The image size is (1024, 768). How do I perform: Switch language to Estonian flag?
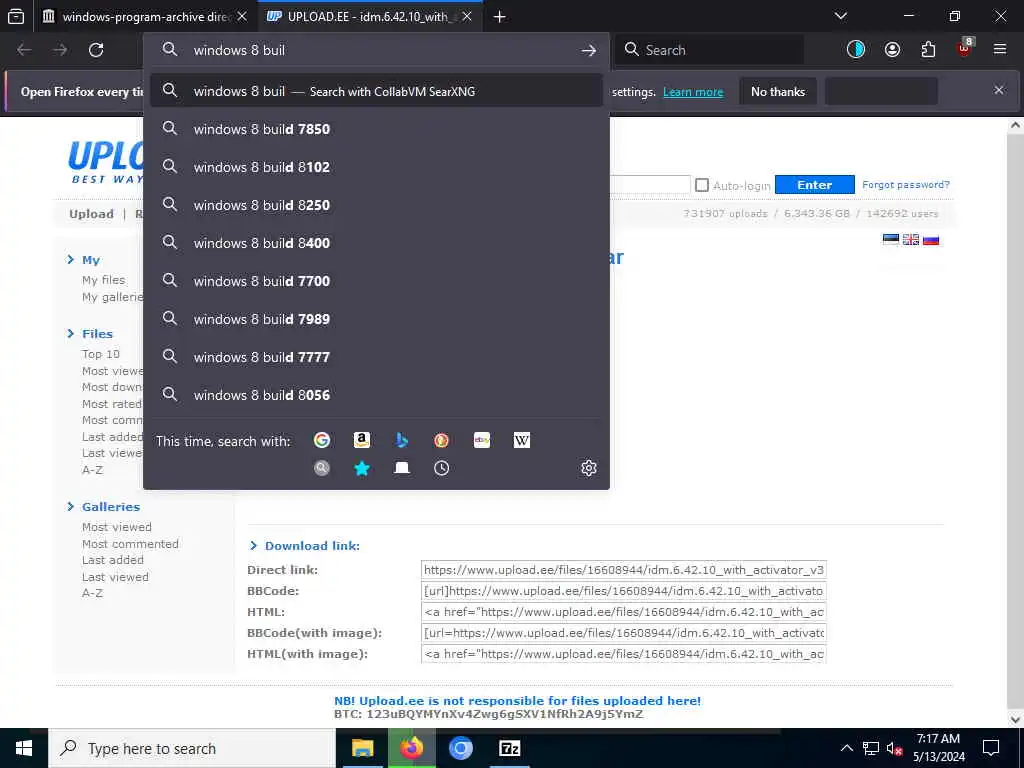coord(891,240)
